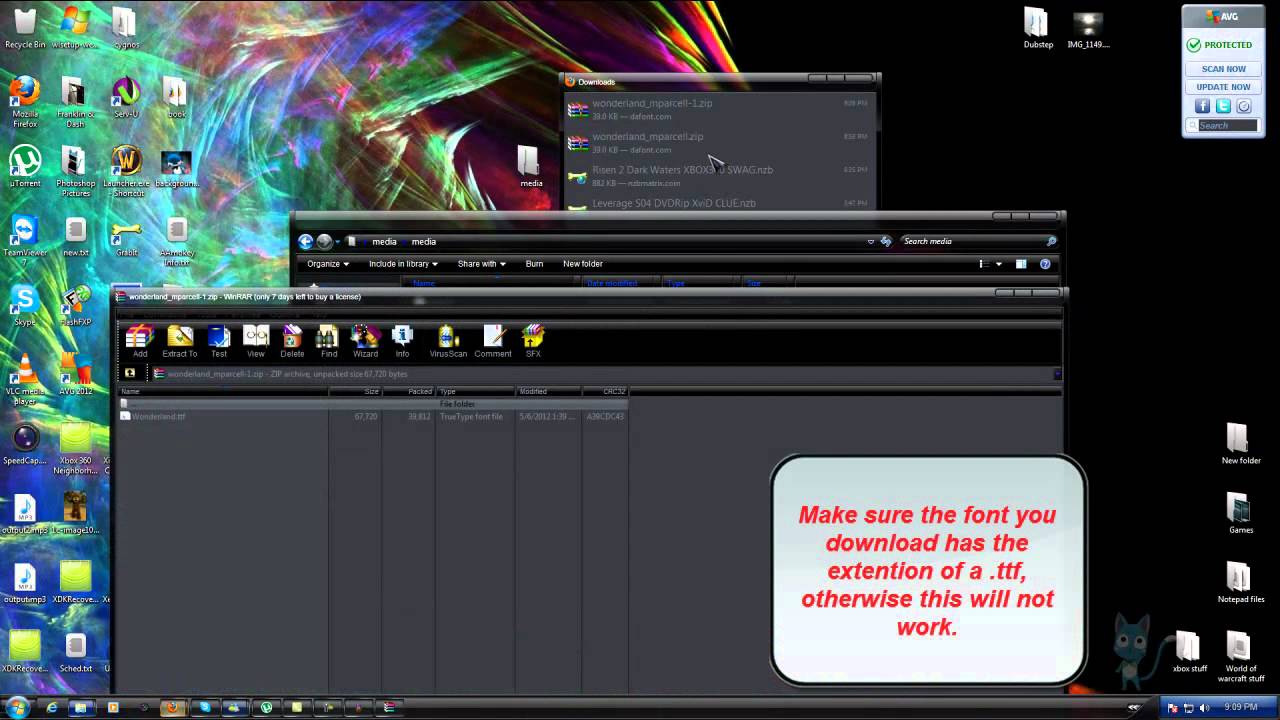Screen dimensions: 1280x720
Task: Click the Delete icon in WinRAR toolbar
Action: (292, 341)
